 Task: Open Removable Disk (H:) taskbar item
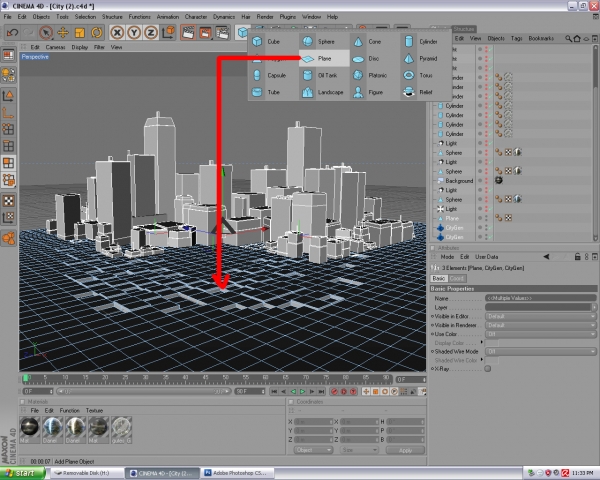pos(86,473)
